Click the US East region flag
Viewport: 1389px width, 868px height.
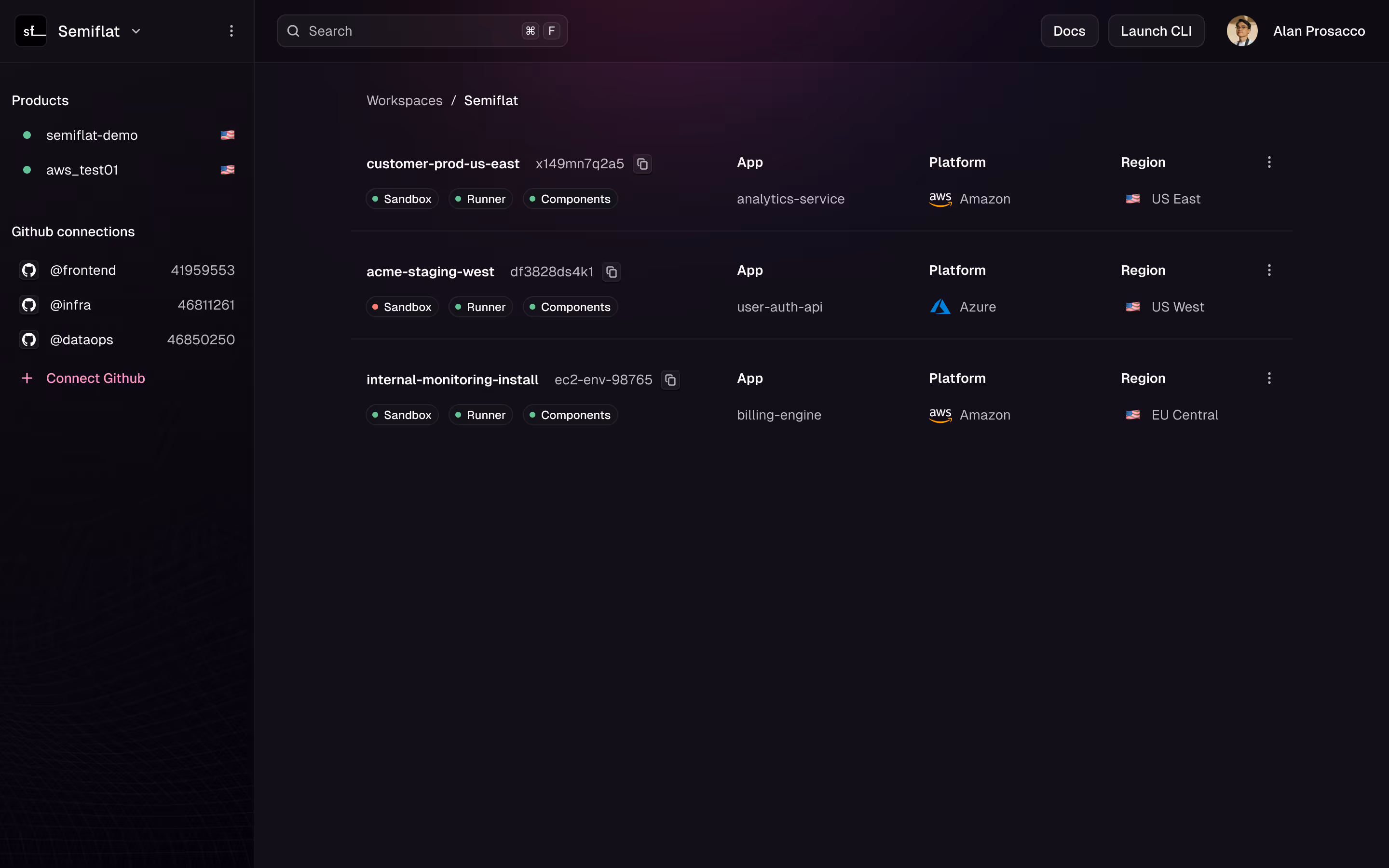click(1132, 199)
